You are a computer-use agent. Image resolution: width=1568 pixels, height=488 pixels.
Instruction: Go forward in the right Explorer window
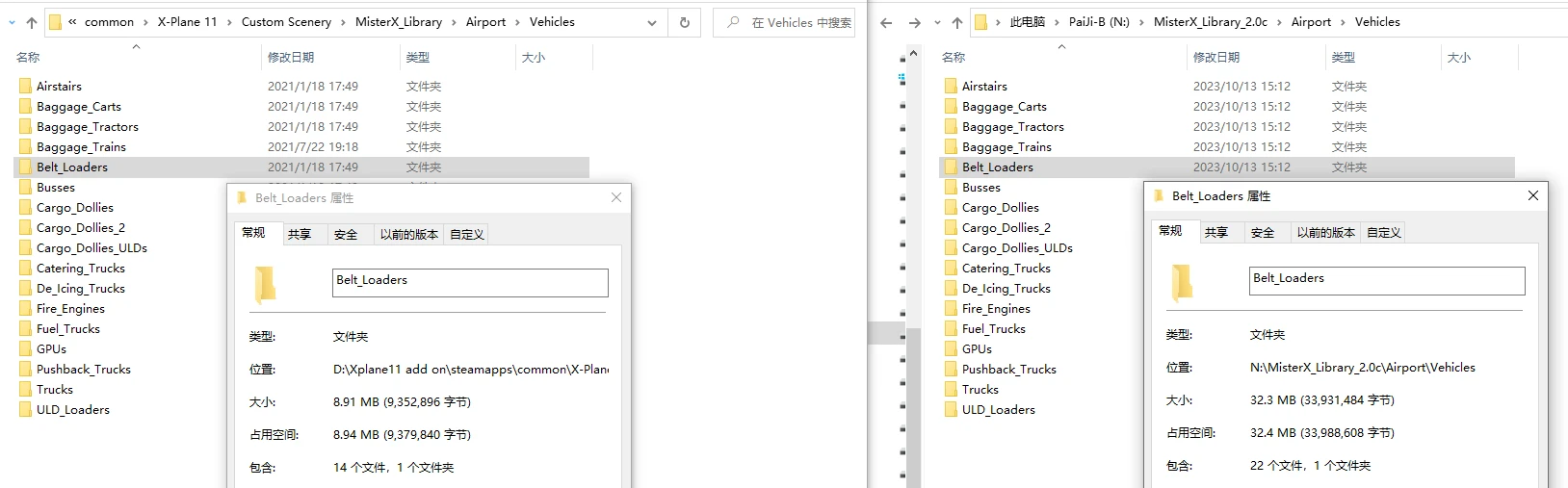tap(914, 22)
